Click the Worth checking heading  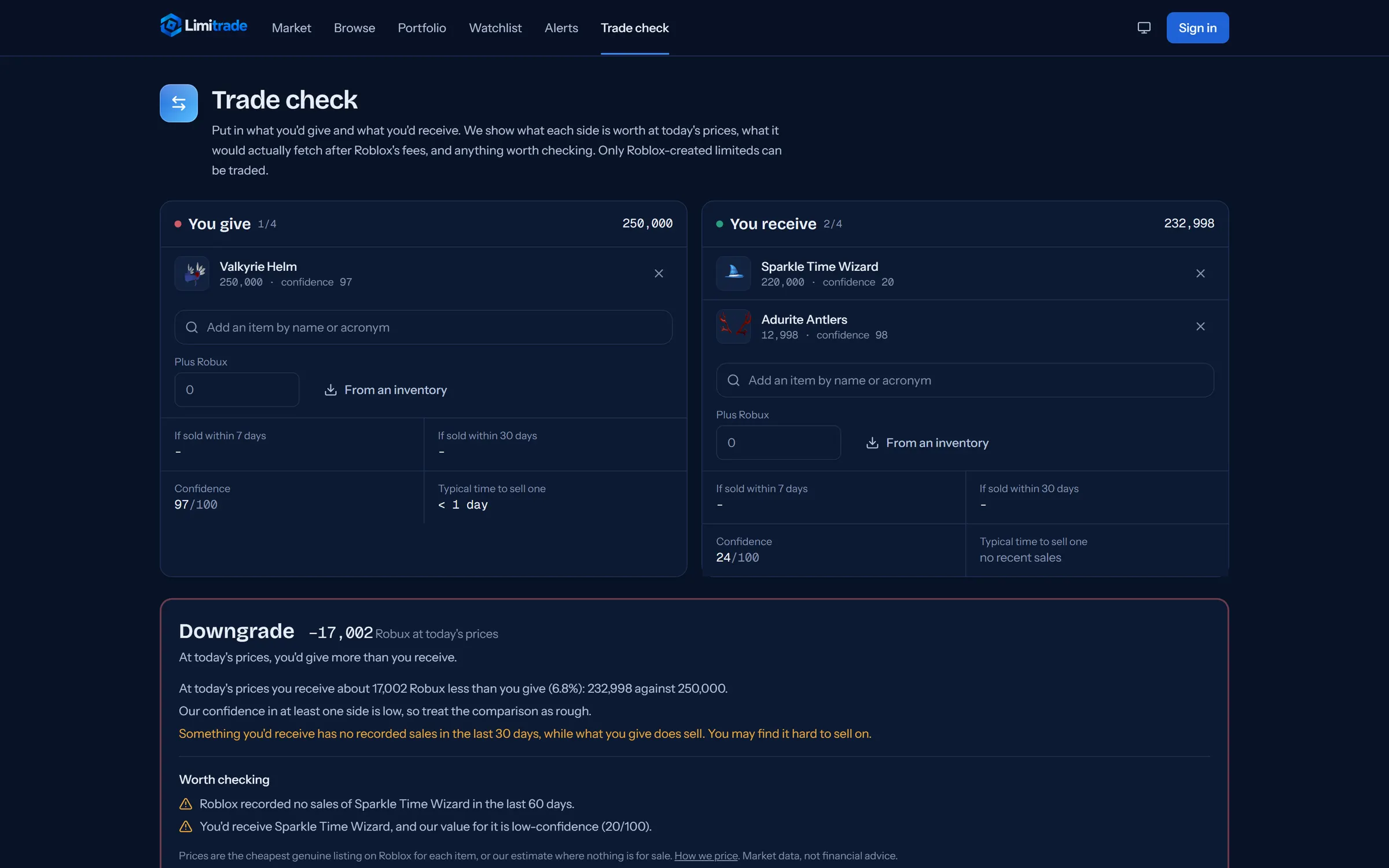point(224,779)
